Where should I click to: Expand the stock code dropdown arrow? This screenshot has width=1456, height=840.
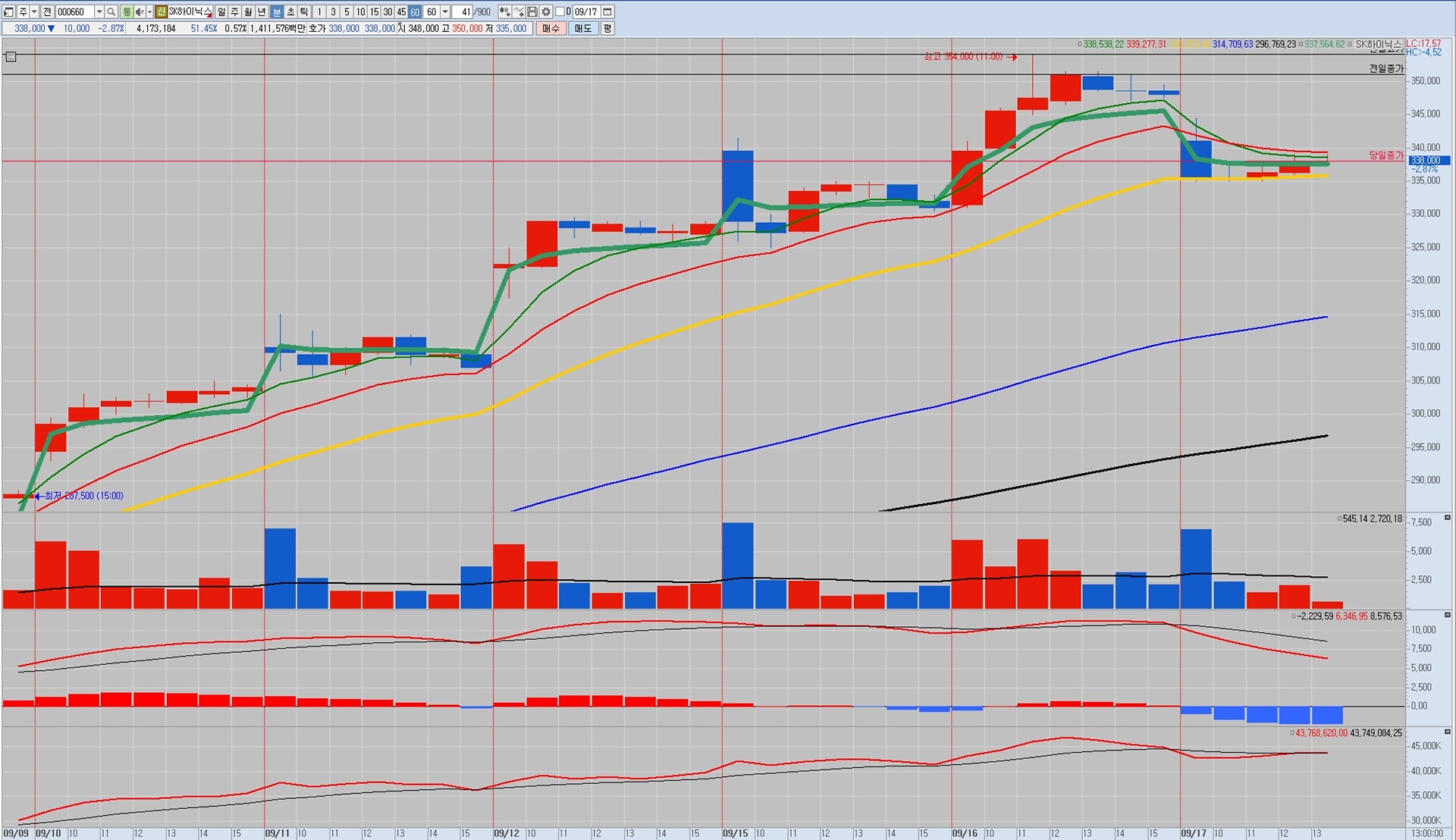99,12
